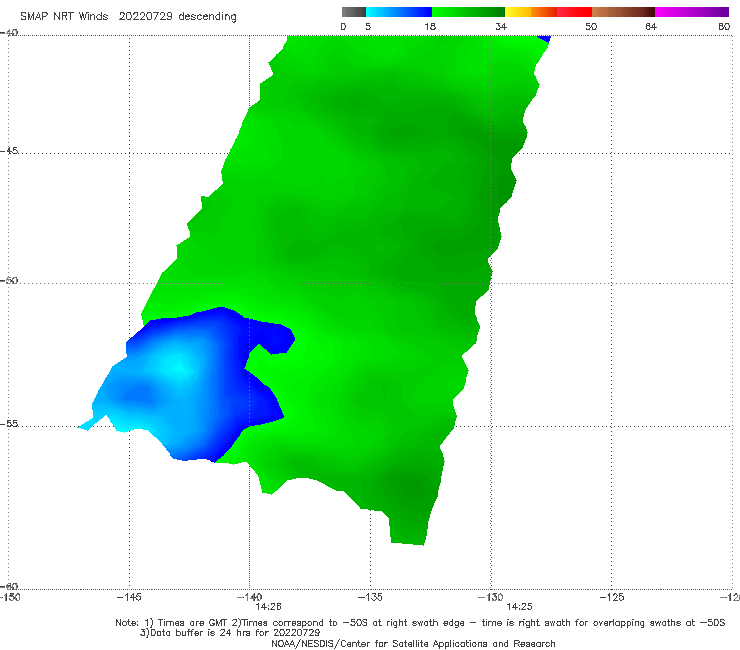Click the longitude label '-140'

pos(249,597)
